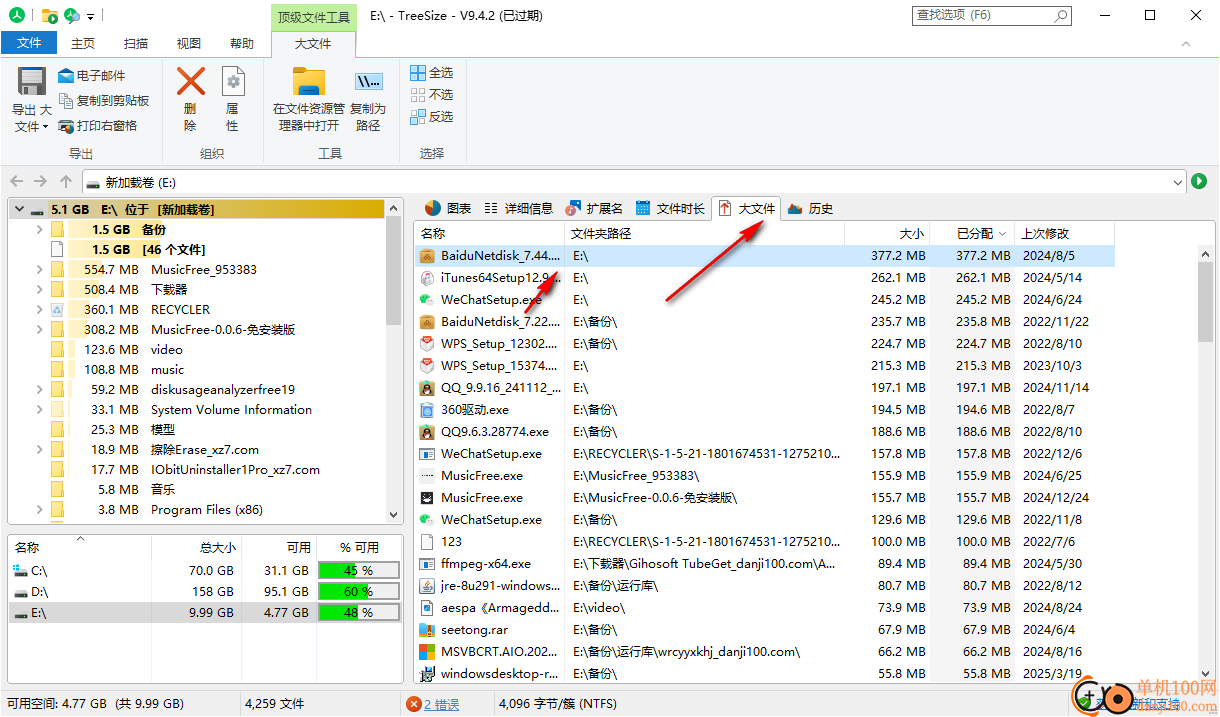The width and height of the screenshot is (1220, 717).
Task: Click Select none (不选)
Action: pos(431,95)
